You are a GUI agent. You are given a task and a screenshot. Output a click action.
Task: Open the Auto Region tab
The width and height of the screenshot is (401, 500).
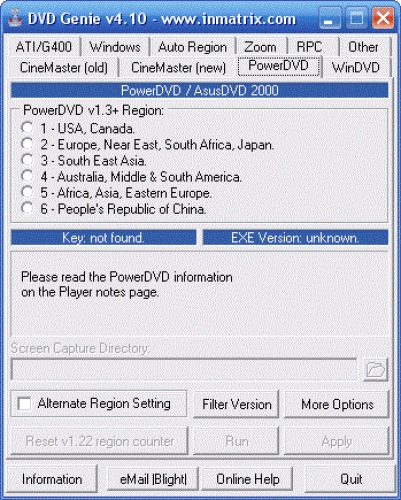[192, 47]
